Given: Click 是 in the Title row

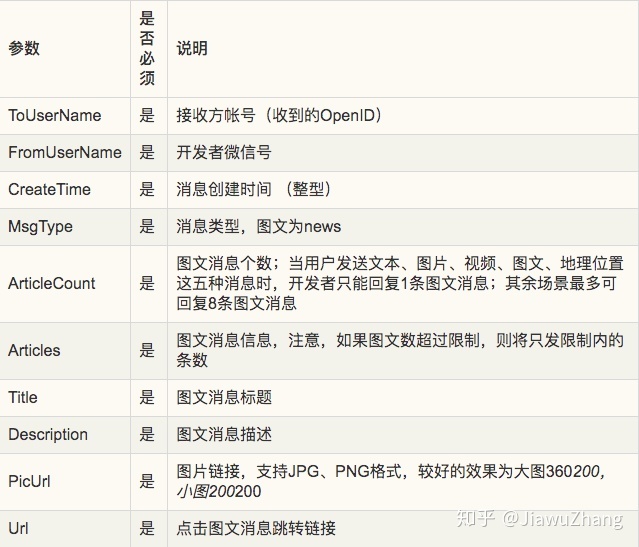Looking at the screenshot, I should pyautogui.click(x=147, y=398).
